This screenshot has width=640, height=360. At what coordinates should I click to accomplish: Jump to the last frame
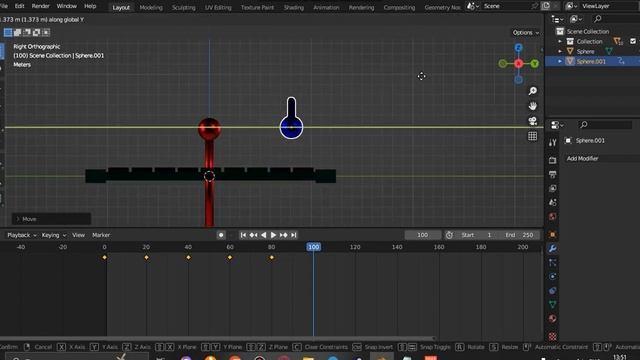pos(293,235)
